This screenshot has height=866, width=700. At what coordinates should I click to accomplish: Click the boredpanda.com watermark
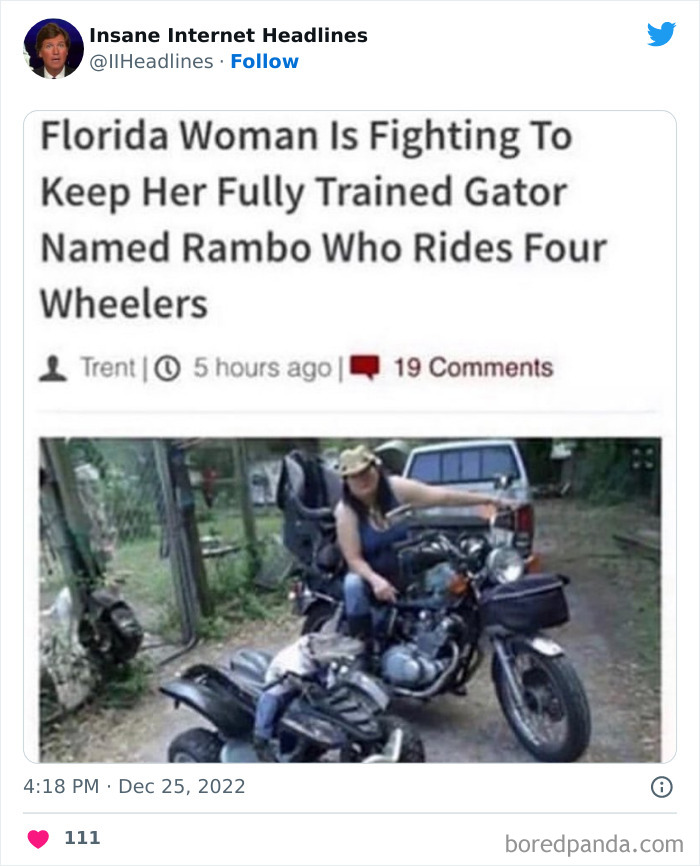point(594,844)
